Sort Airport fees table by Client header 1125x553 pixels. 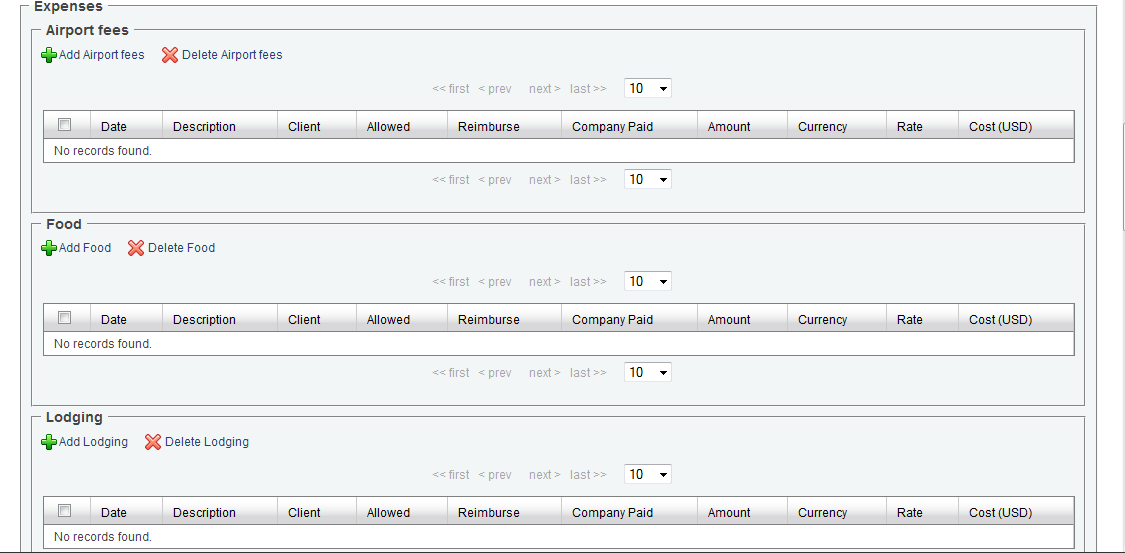(304, 127)
